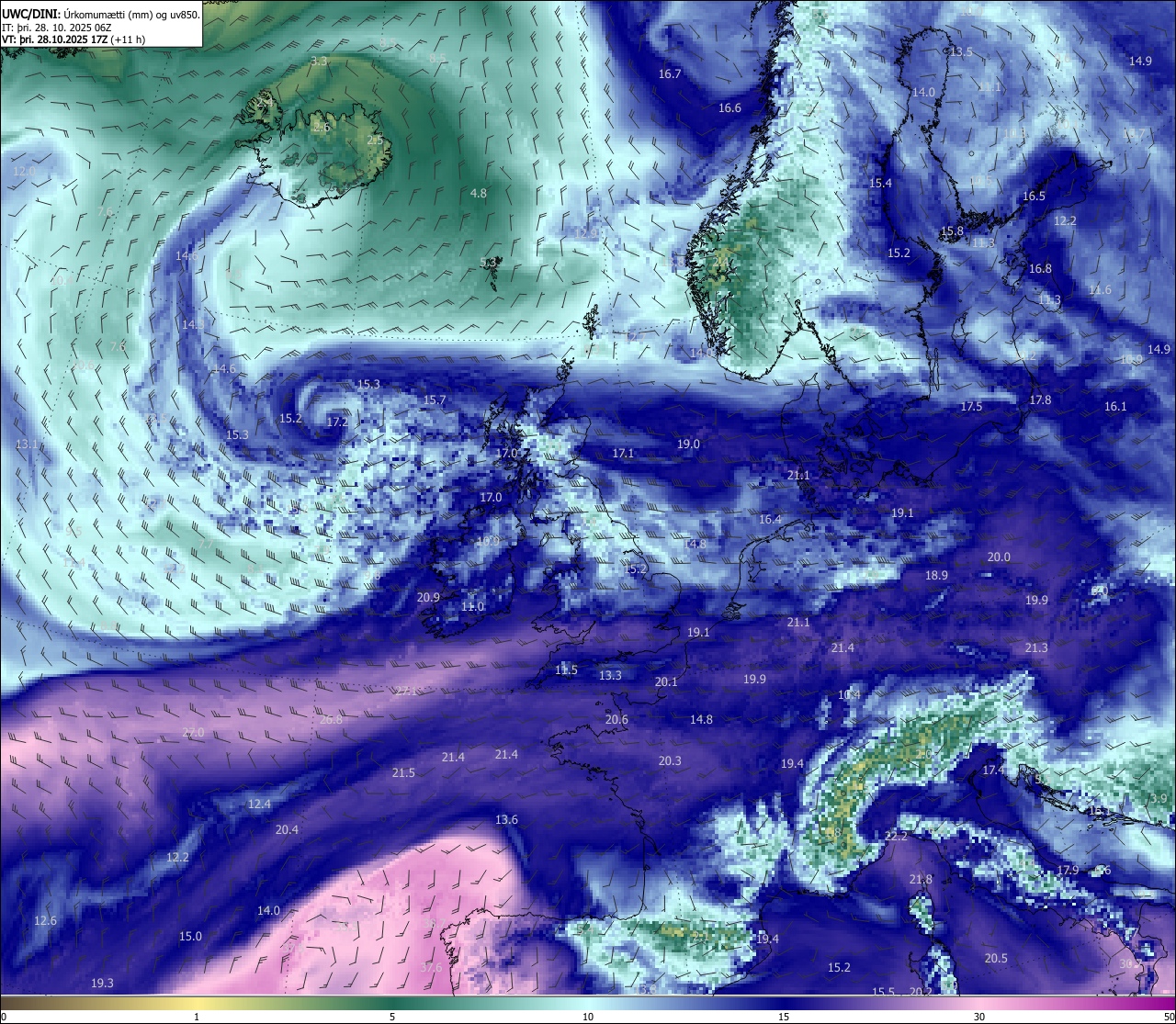Select the 21.3 value on eastern side
This screenshot has width=1176, height=1024.
(1036, 648)
